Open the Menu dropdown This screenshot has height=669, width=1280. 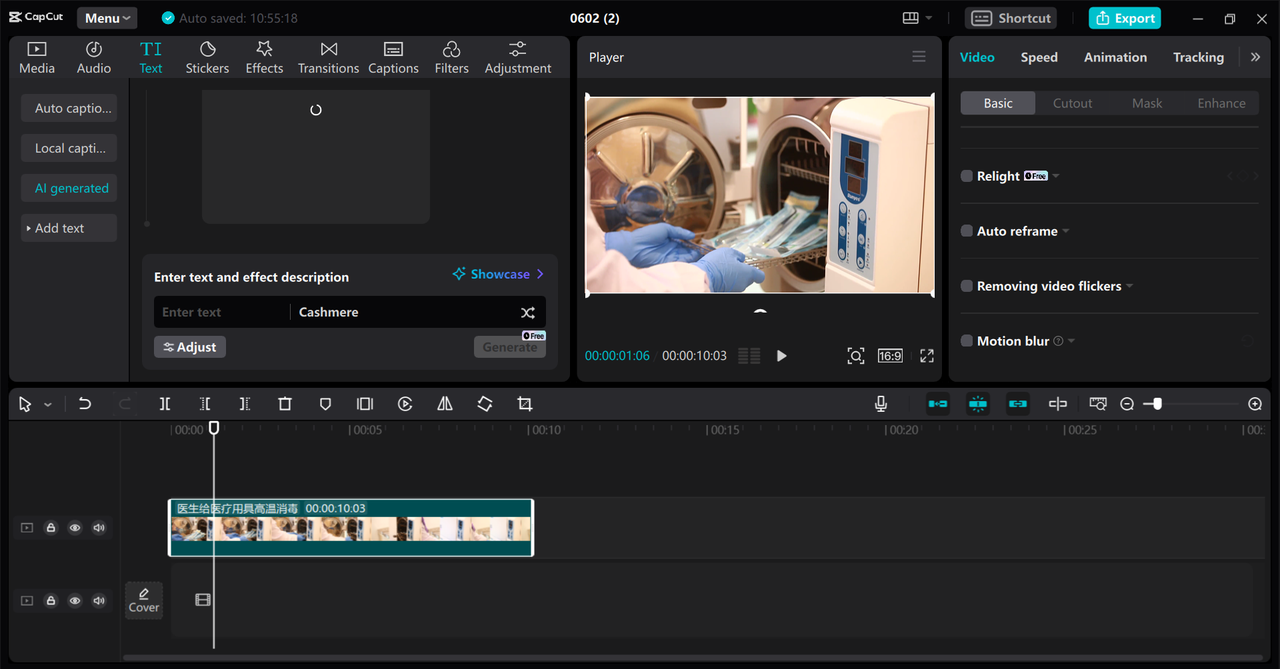107,18
